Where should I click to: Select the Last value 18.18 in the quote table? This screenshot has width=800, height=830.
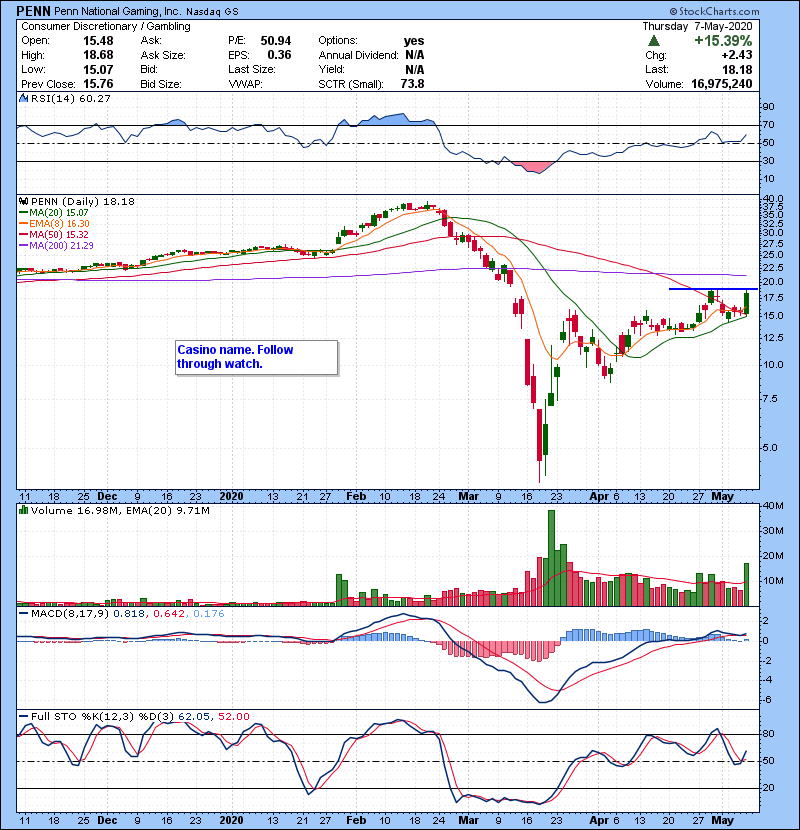click(737, 69)
